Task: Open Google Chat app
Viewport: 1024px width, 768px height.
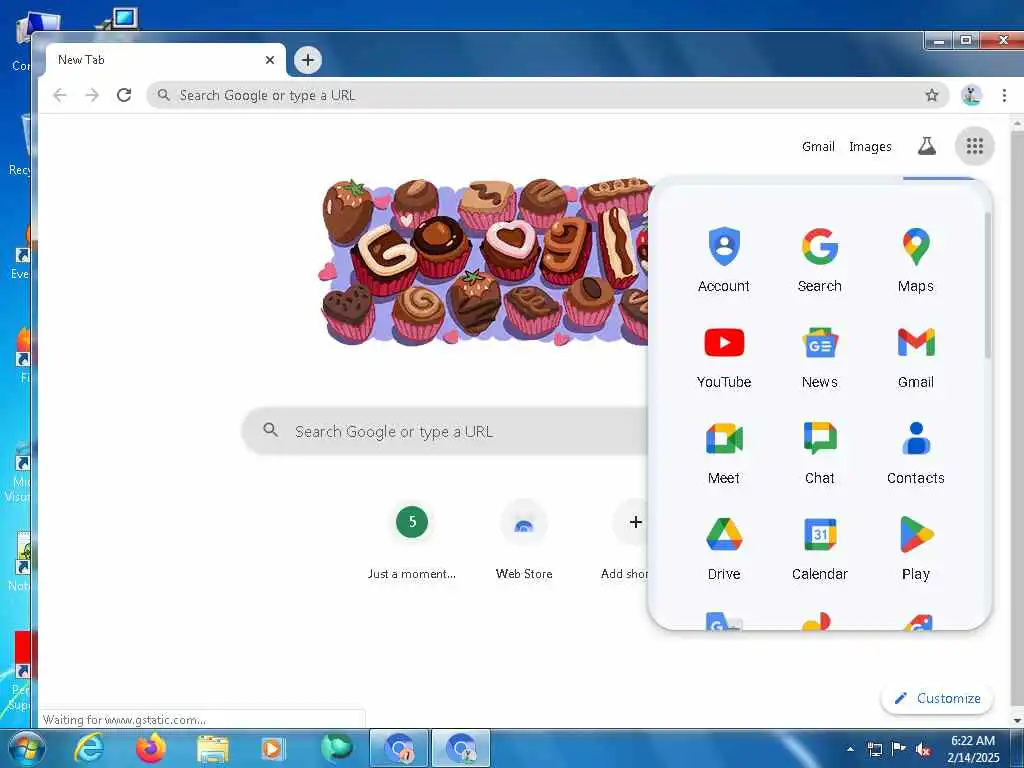Action: click(x=820, y=453)
